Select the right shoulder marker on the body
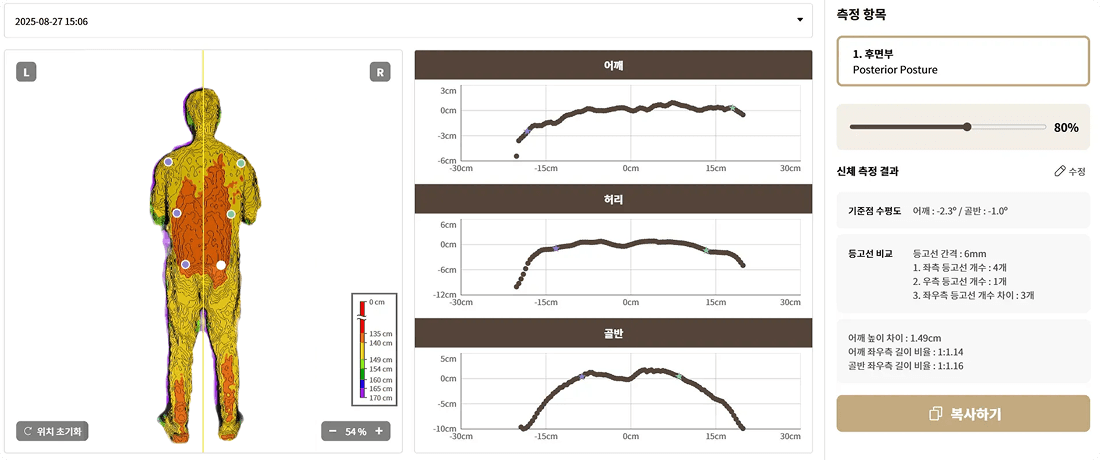 (x=241, y=163)
